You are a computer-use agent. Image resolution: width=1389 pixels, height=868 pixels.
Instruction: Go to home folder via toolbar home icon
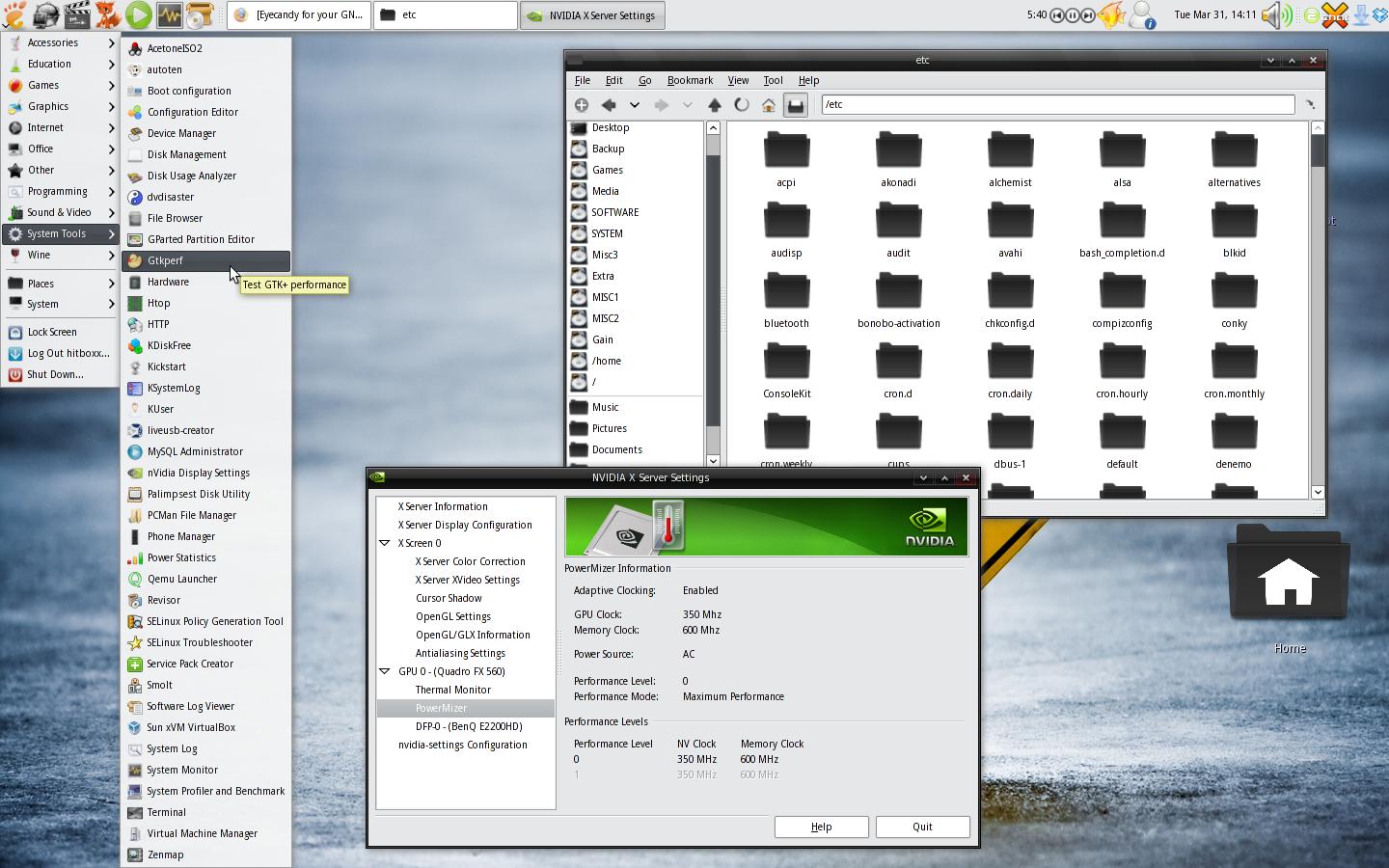769,105
